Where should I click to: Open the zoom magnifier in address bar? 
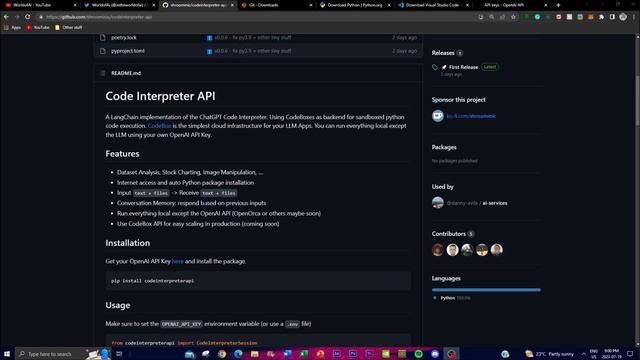[492, 17]
